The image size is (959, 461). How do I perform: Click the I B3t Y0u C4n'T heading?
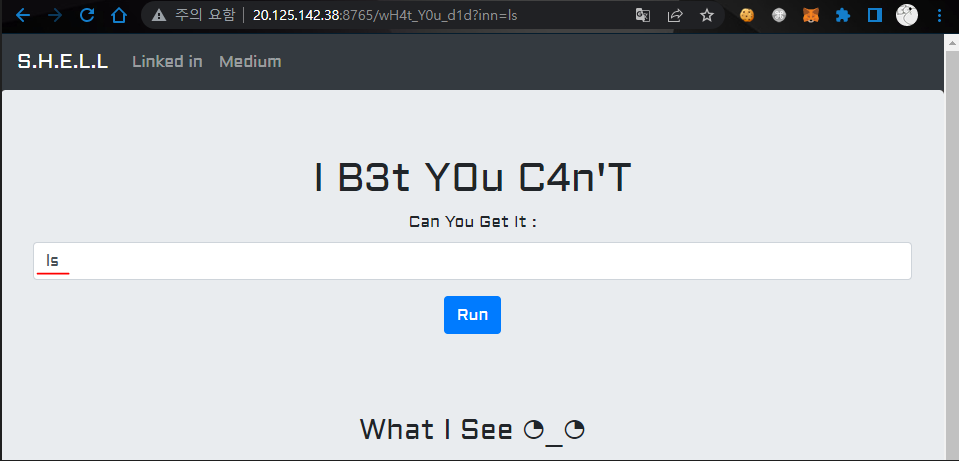click(x=472, y=178)
